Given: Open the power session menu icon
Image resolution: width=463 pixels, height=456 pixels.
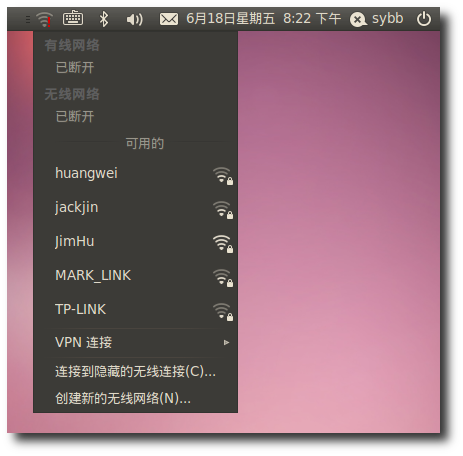Looking at the screenshot, I should pos(424,19).
